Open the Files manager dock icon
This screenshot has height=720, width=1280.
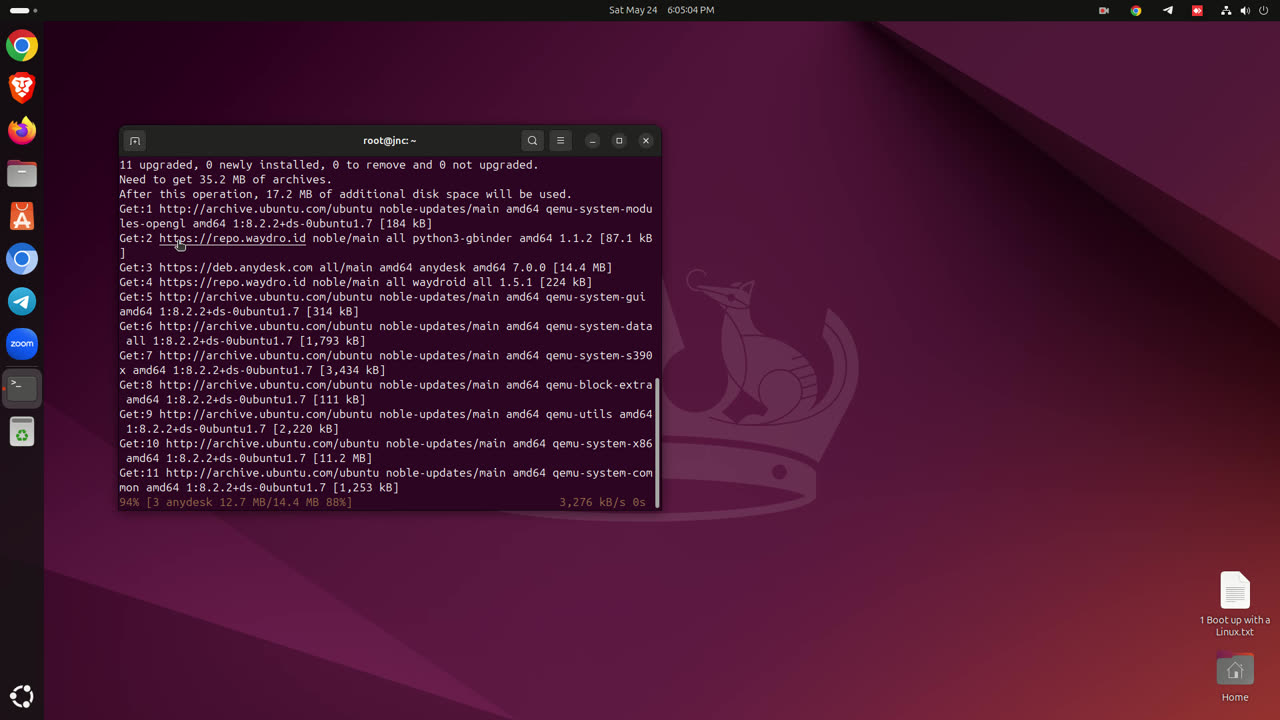point(22,174)
